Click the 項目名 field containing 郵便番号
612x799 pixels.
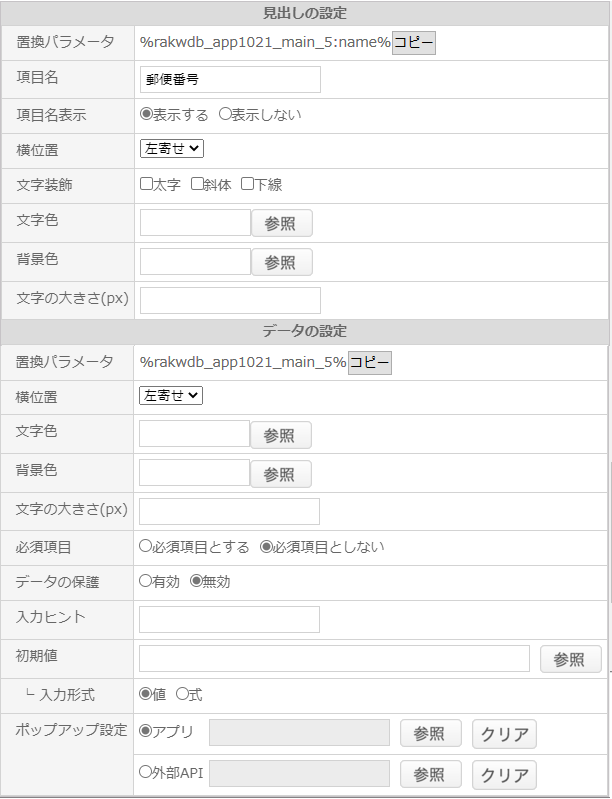230,79
